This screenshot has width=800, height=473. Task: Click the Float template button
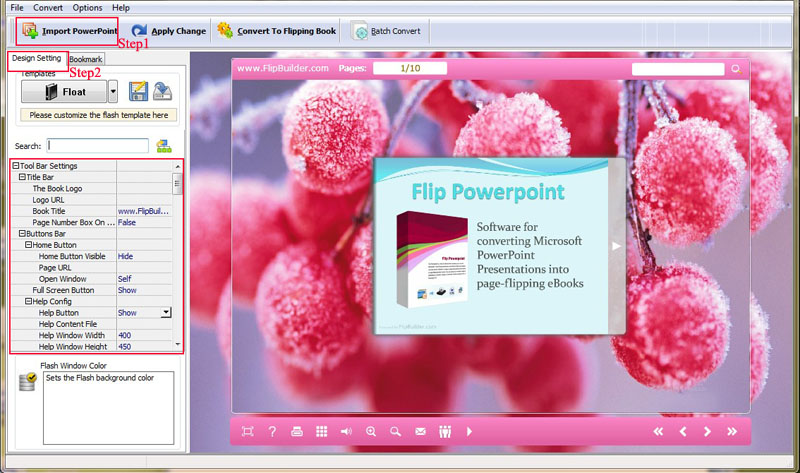click(x=64, y=92)
